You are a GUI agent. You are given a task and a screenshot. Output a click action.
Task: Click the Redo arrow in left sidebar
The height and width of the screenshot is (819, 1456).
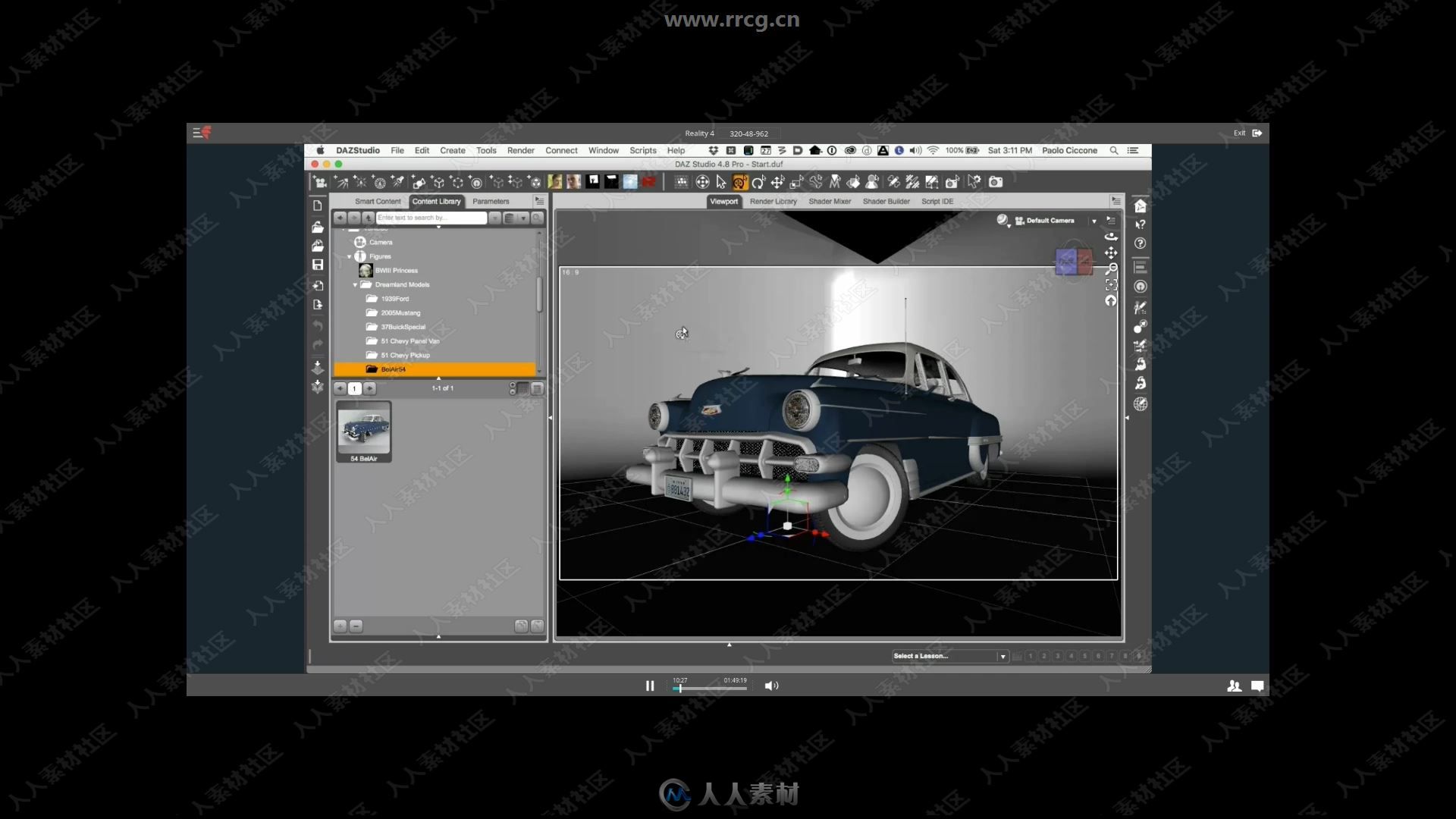coord(318,344)
